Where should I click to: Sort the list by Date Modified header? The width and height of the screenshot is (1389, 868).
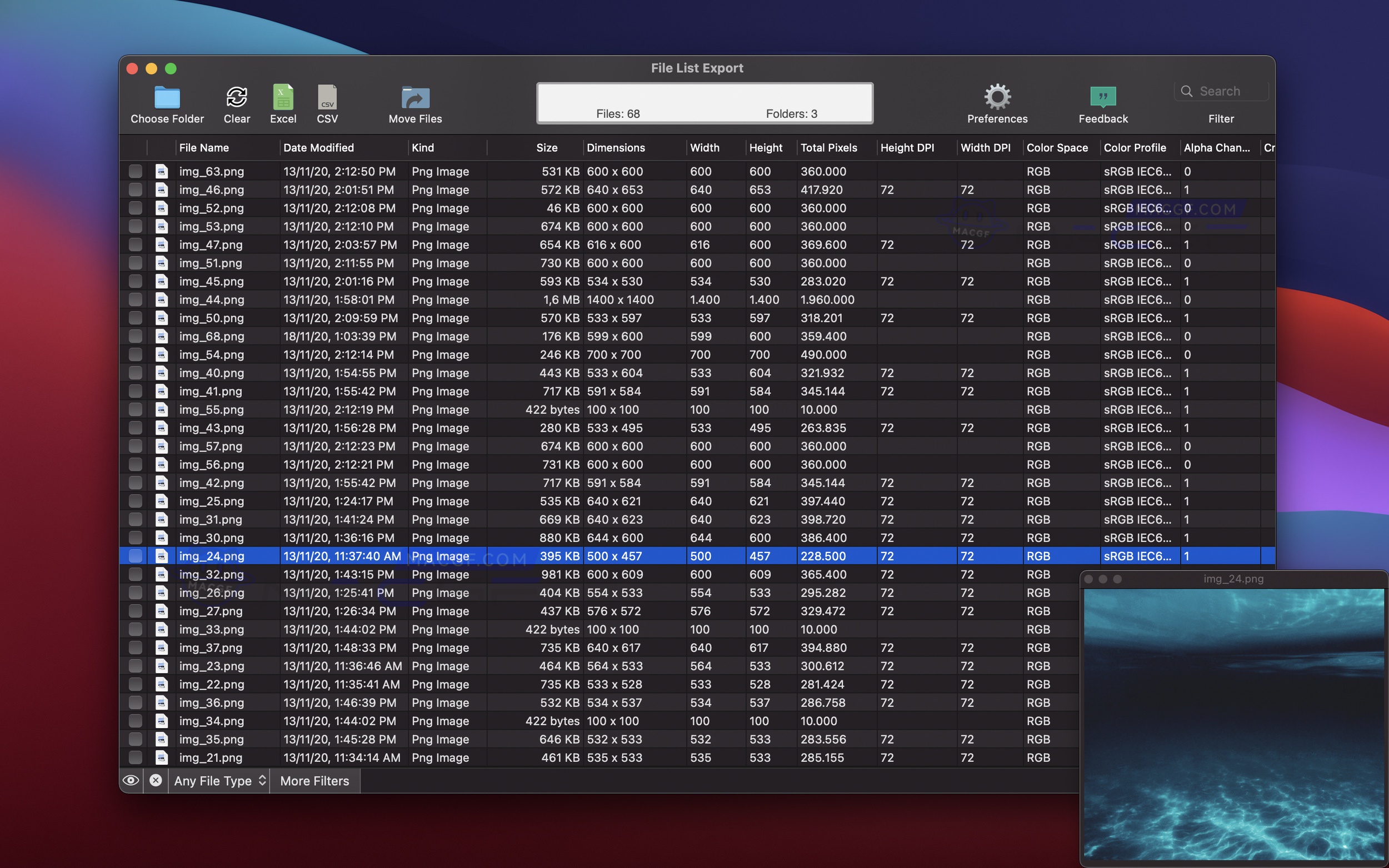coord(319,148)
